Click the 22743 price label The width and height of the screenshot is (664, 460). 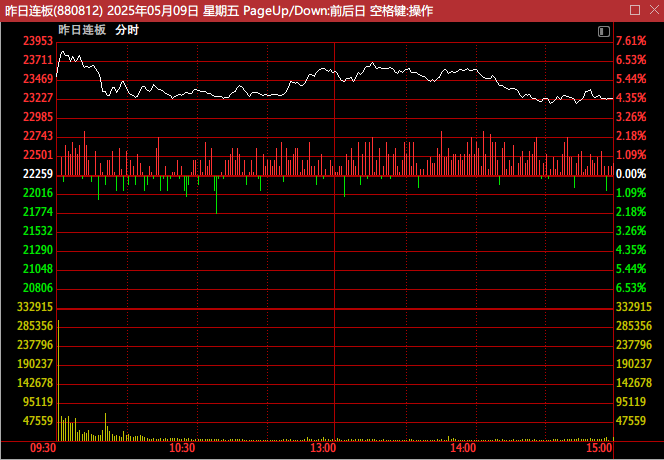[38, 136]
